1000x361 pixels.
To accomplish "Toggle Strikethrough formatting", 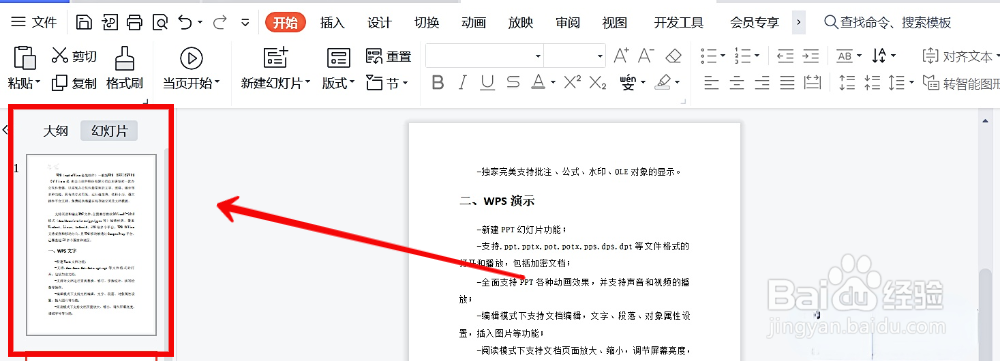I will tap(513, 82).
